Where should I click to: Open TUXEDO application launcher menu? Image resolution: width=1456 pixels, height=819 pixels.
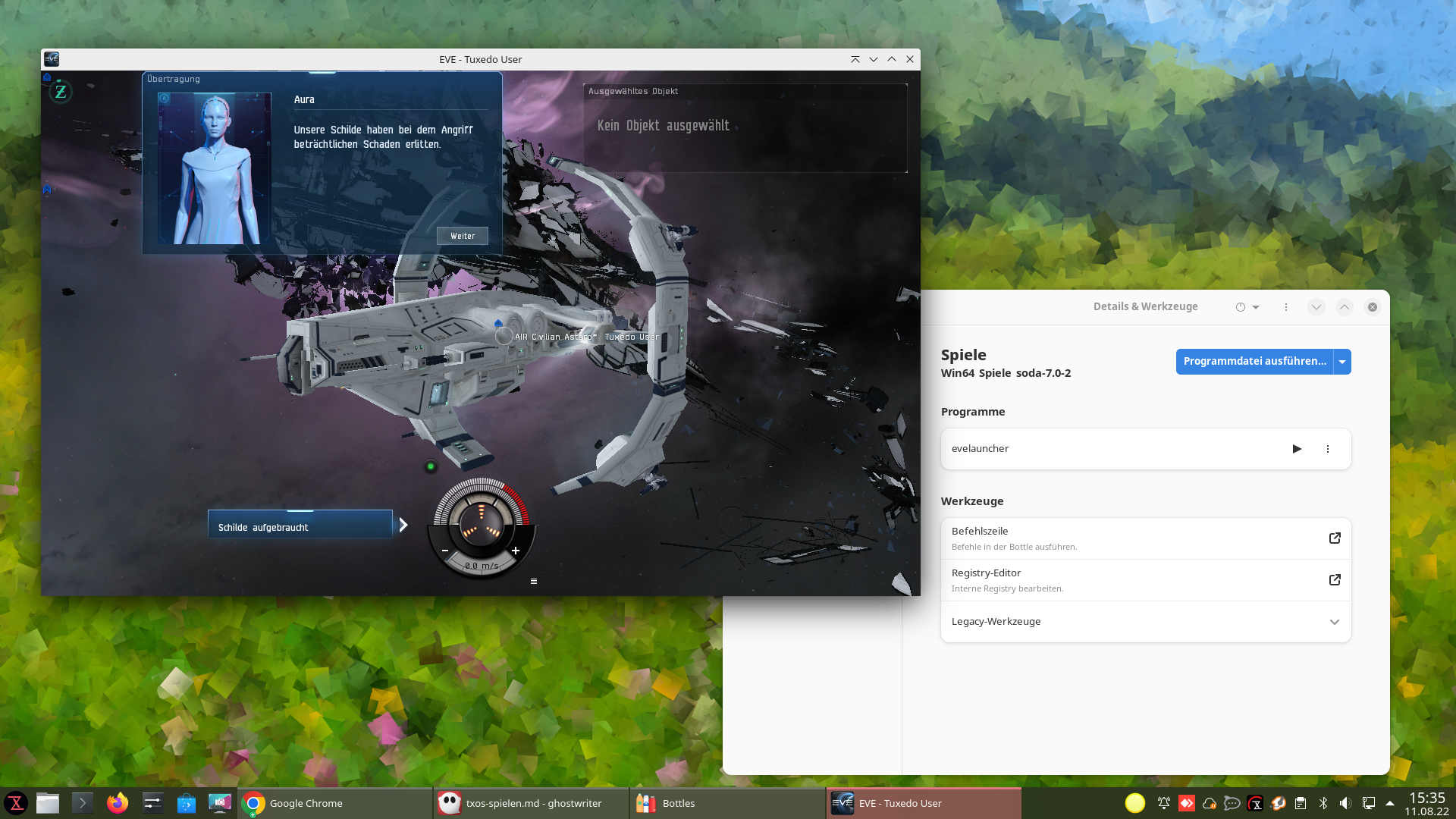pos(16,803)
